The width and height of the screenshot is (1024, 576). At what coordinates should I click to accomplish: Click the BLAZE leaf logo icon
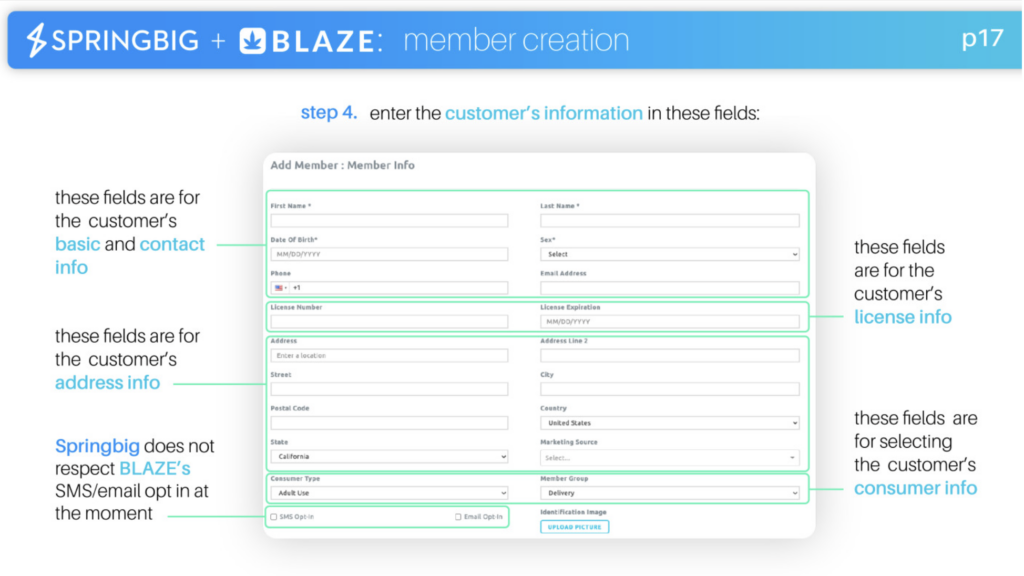click(x=253, y=40)
